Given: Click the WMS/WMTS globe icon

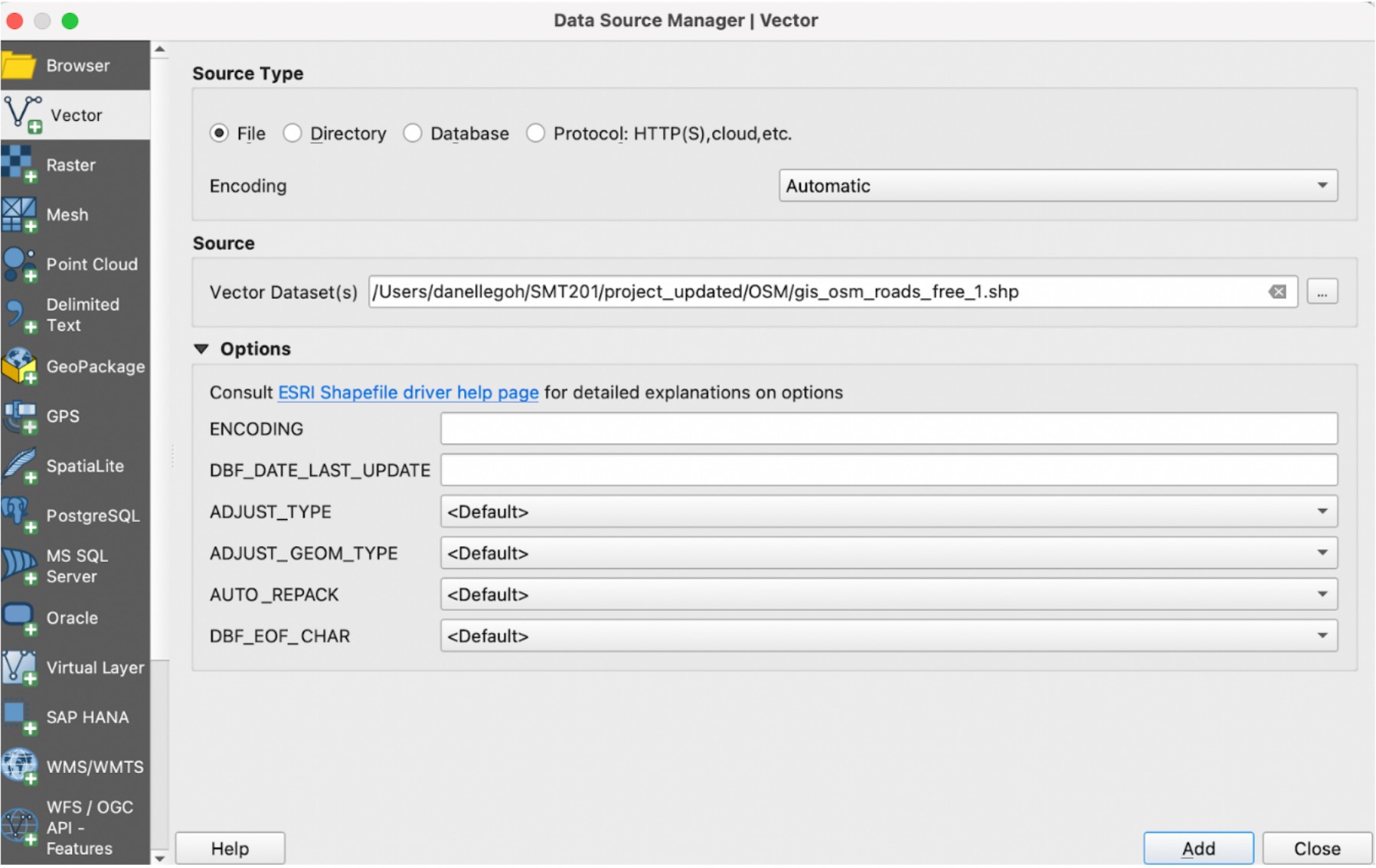Looking at the screenshot, I should [x=19, y=766].
